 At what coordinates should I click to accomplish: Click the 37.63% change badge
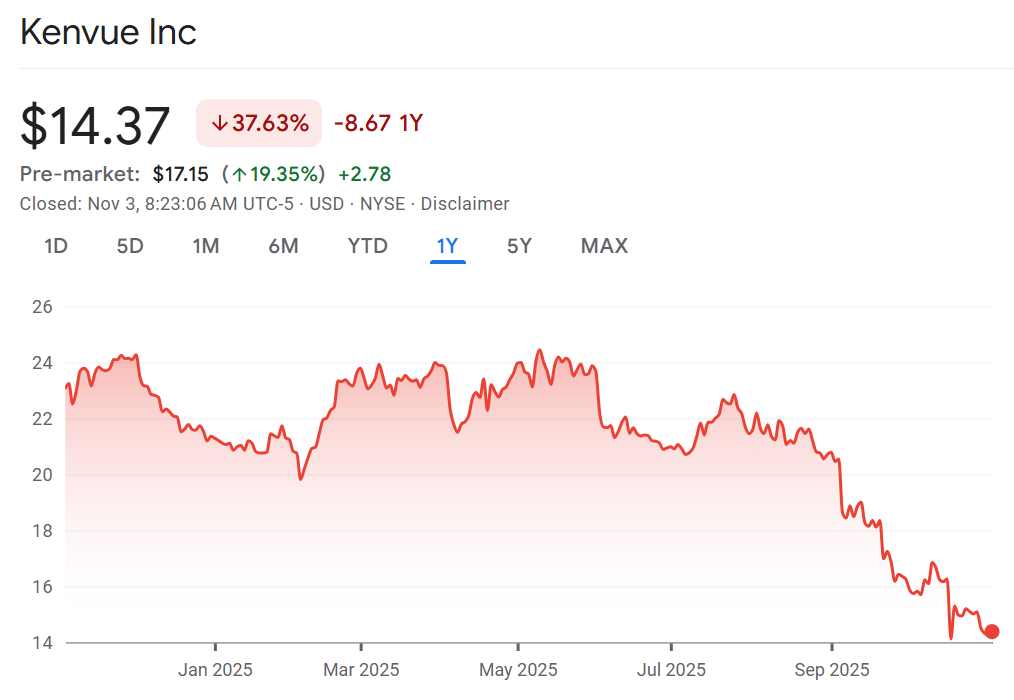click(x=259, y=124)
